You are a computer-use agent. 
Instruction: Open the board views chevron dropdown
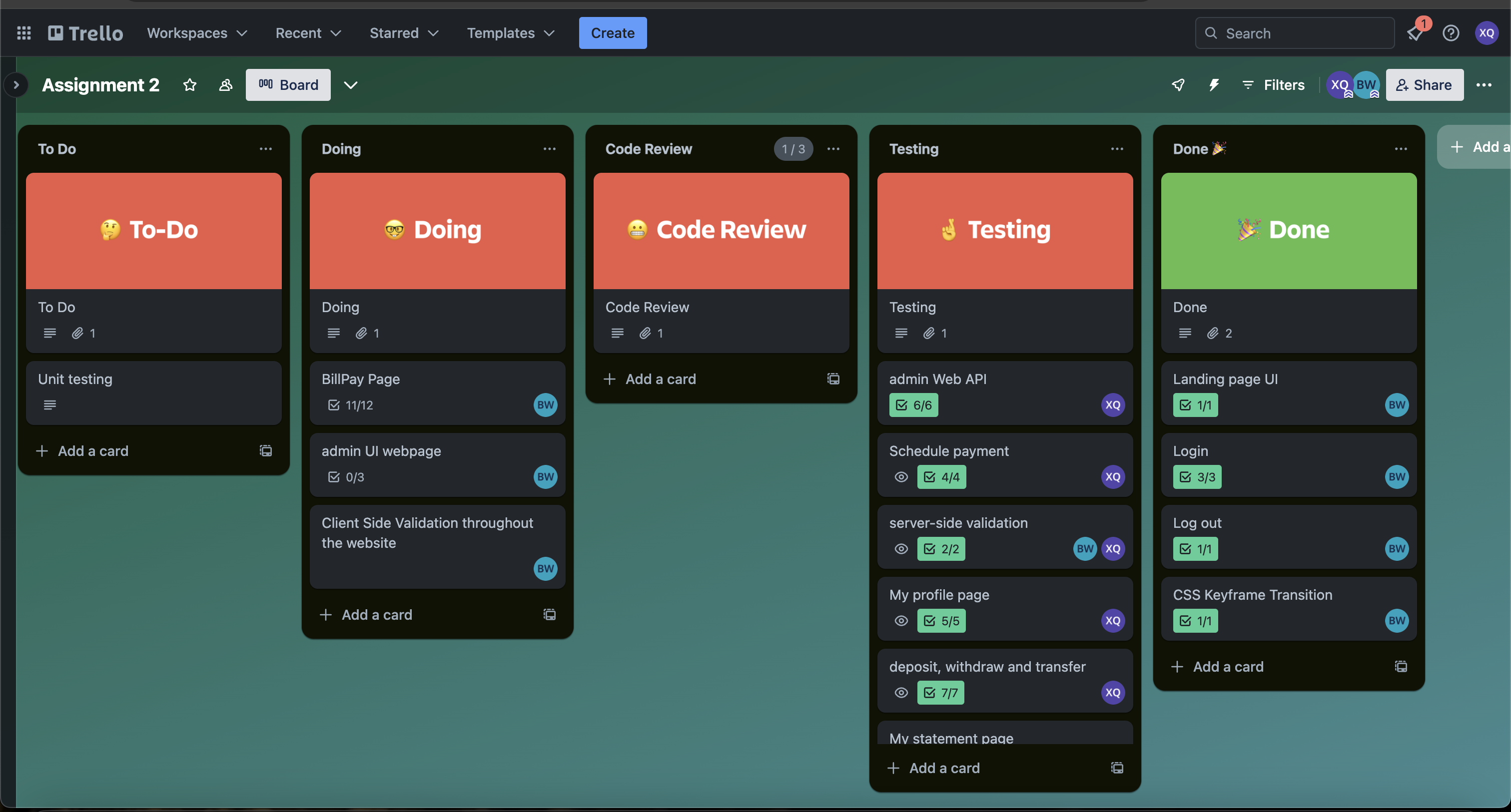point(351,85)
